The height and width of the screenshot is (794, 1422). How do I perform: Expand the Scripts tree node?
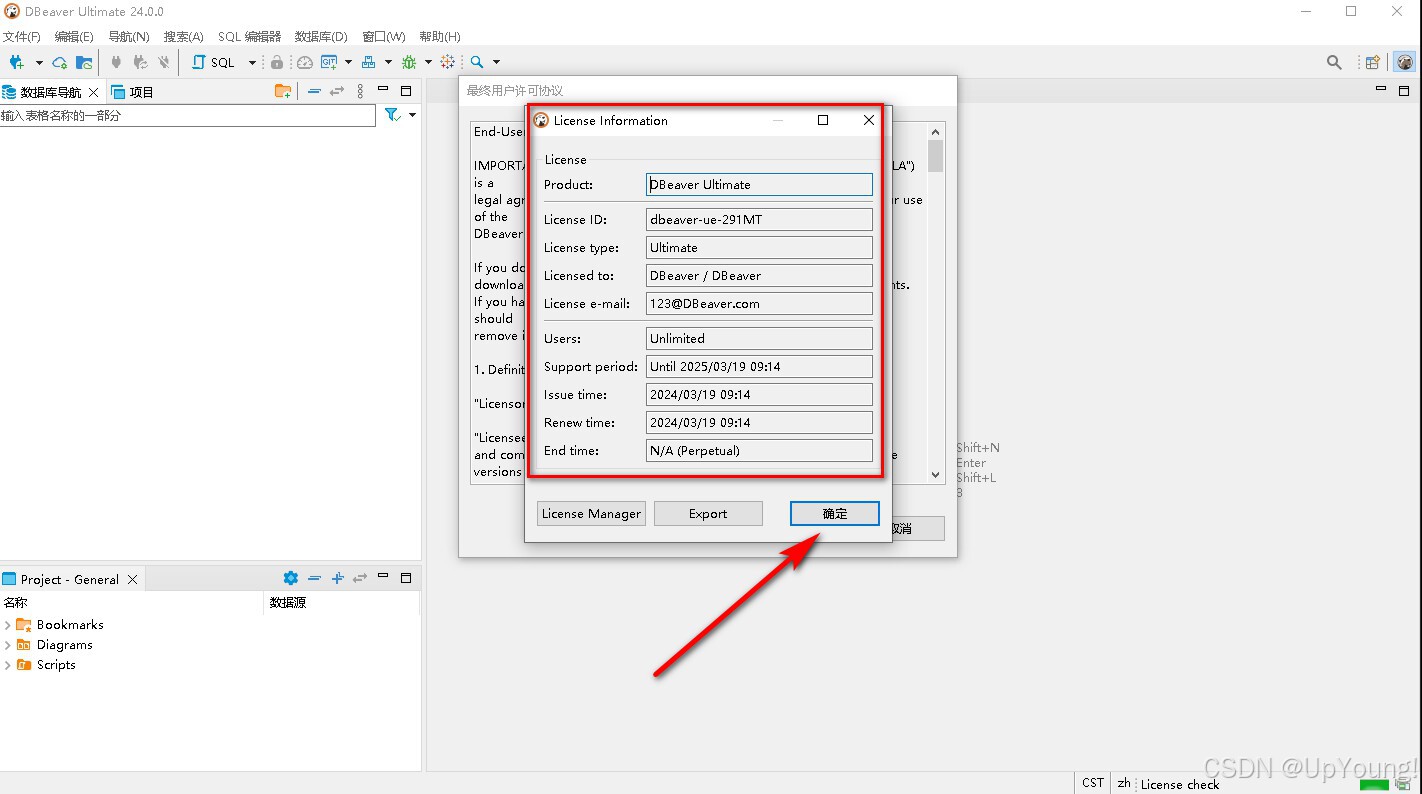tap(8, 665)
